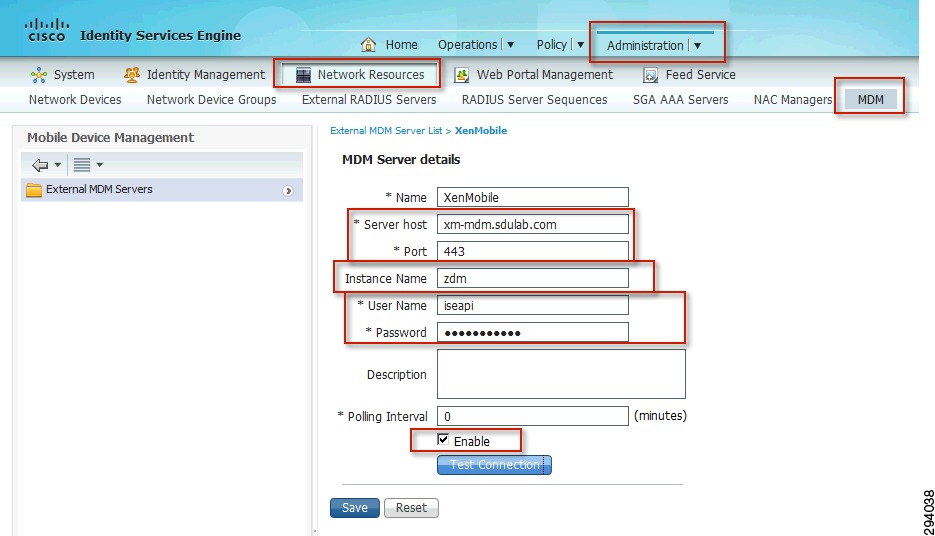Open the RADIUS Server Sequences sub-tab
The width and height of the screenshot is (935, 536).
[x=534, y=100]
